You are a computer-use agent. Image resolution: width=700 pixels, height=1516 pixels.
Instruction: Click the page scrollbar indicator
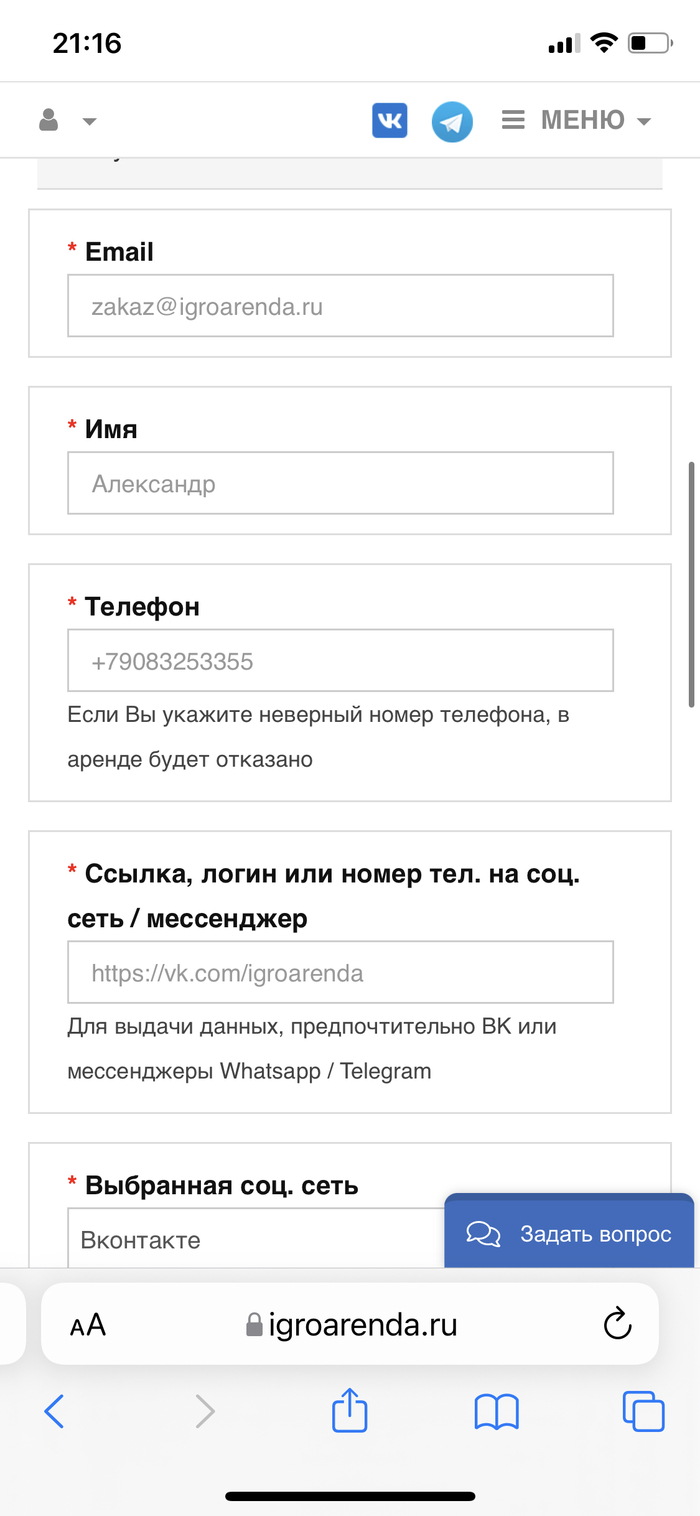(691, 585)
